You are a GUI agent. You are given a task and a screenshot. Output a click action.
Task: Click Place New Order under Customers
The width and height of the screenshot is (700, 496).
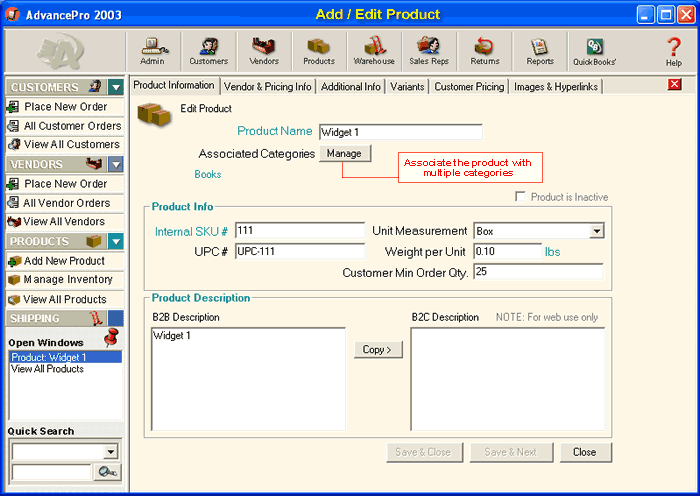(x=65, y=107)
